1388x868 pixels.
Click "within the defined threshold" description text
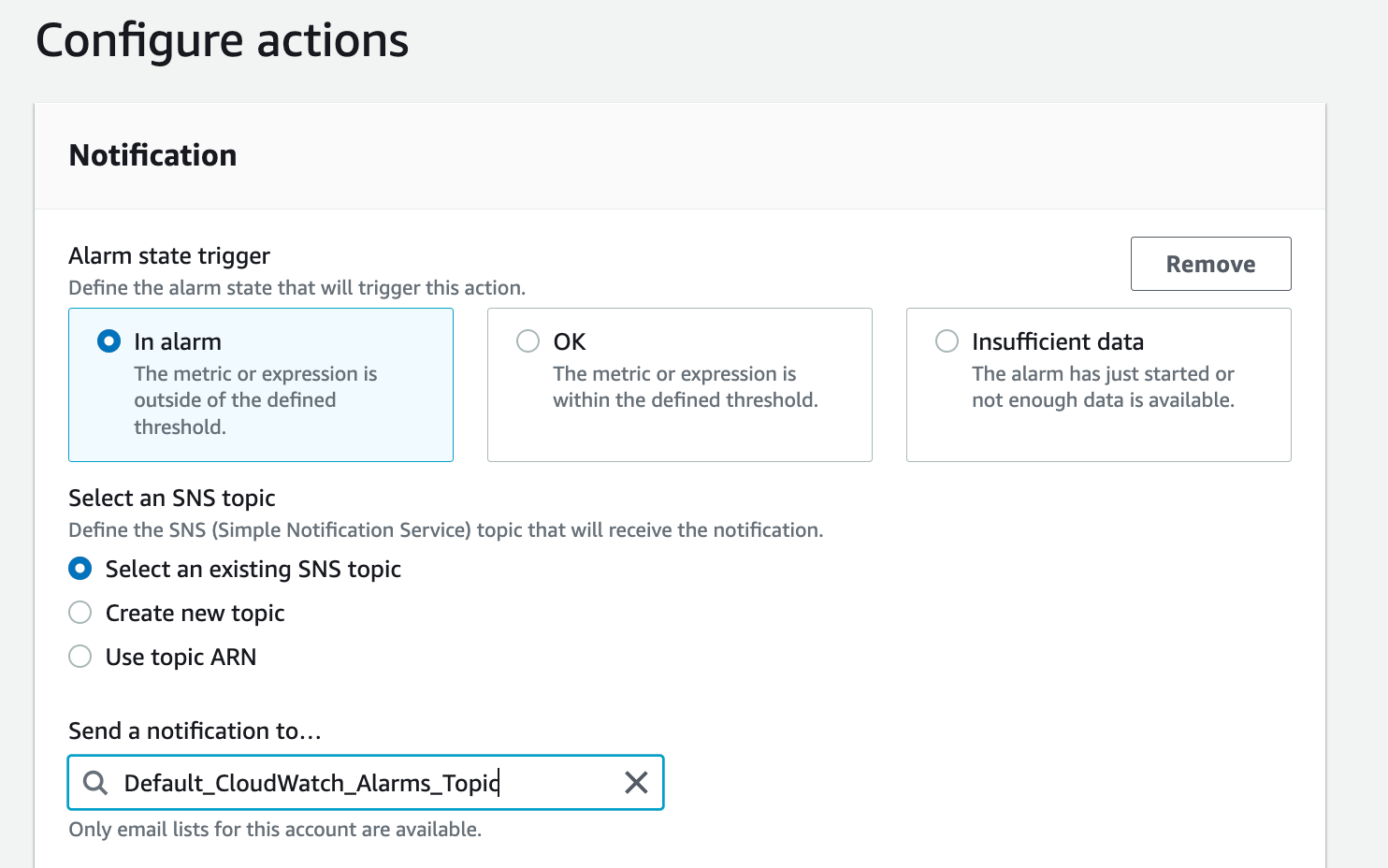685,400
